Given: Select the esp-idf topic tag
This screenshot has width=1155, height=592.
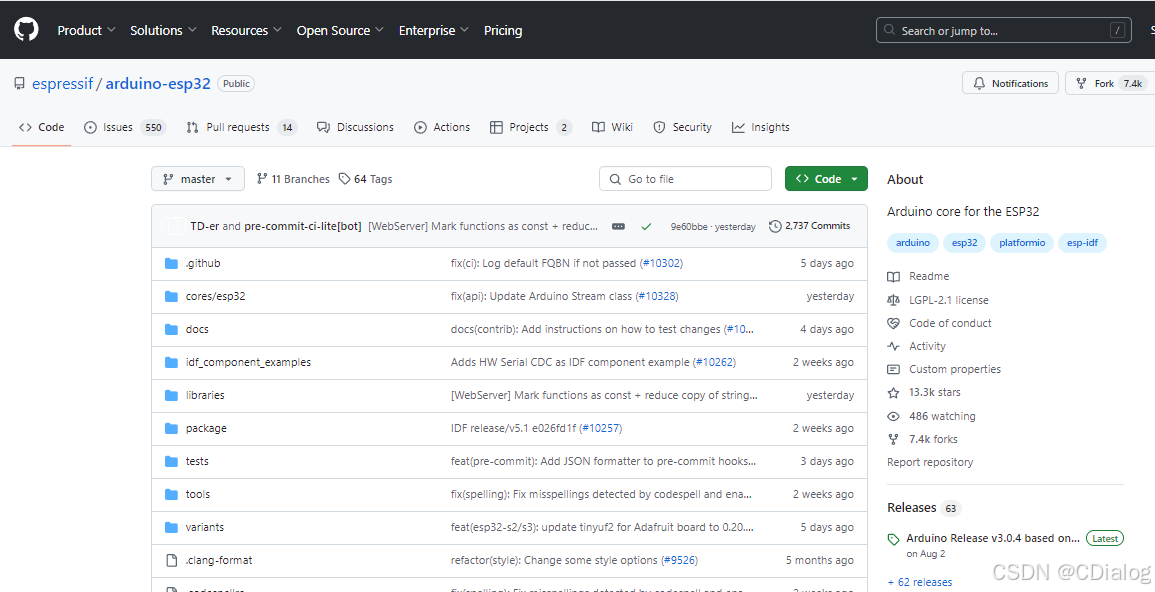Looking at the screenshot, I should click(x=1083, y=242).
